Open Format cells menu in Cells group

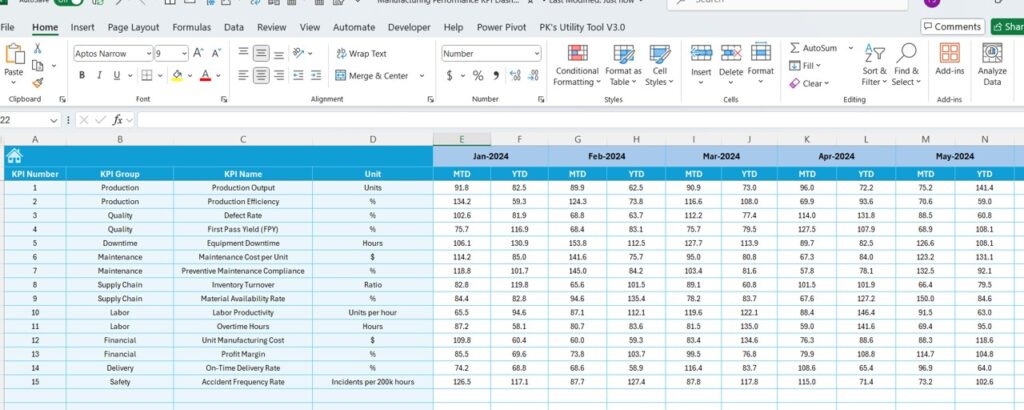[761, 65]
